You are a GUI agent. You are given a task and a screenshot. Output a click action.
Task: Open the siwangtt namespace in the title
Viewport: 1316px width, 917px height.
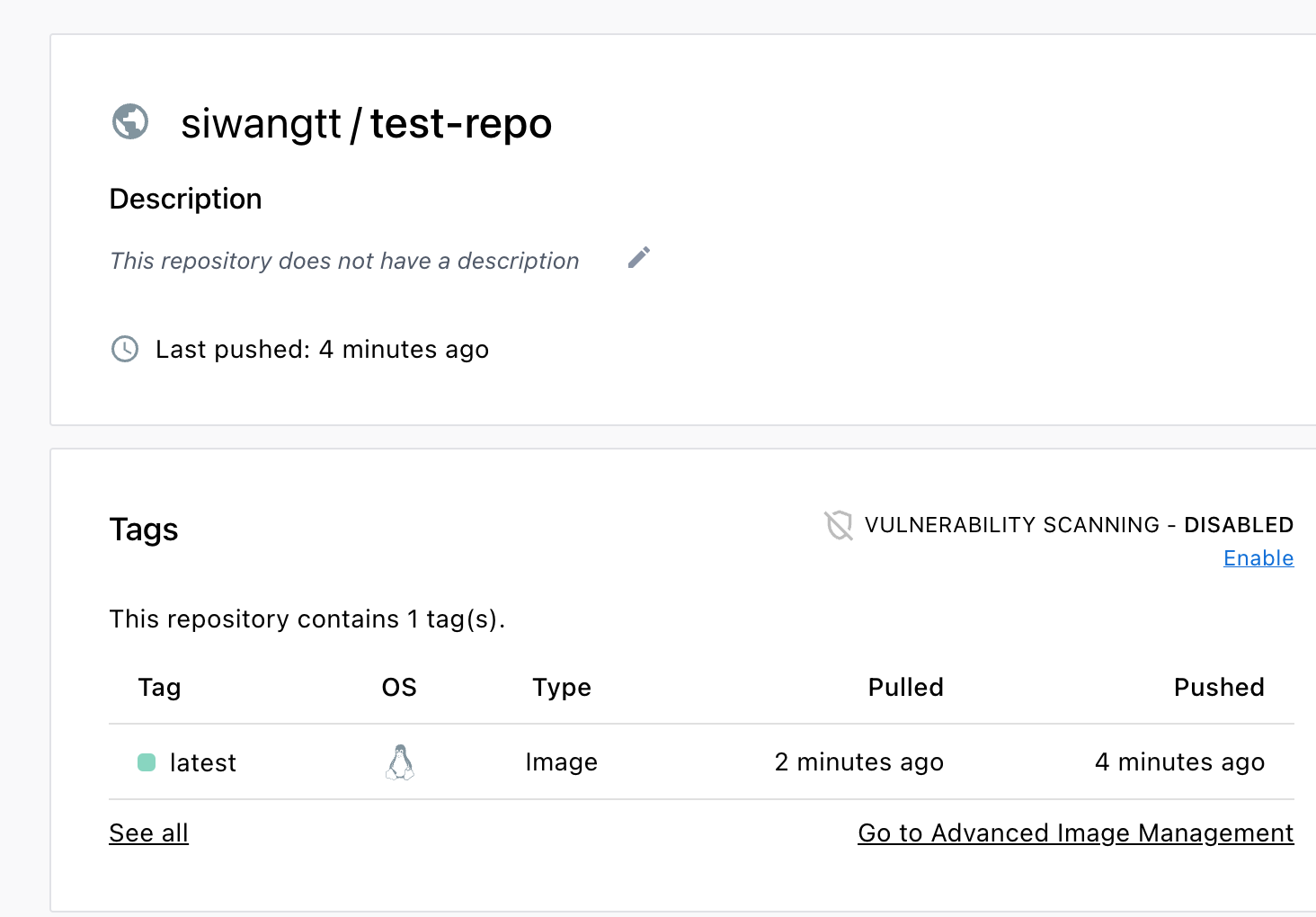click(261, 123)
